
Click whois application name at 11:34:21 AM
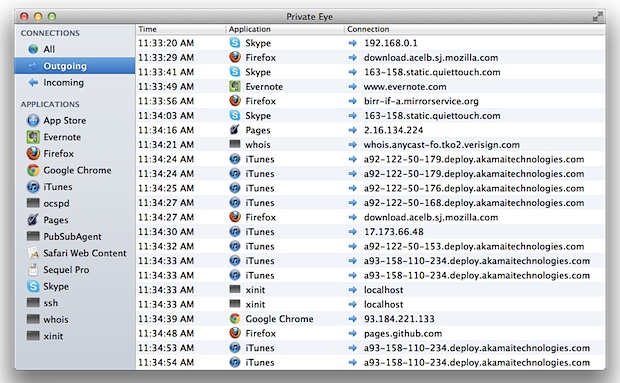(258, 145)
